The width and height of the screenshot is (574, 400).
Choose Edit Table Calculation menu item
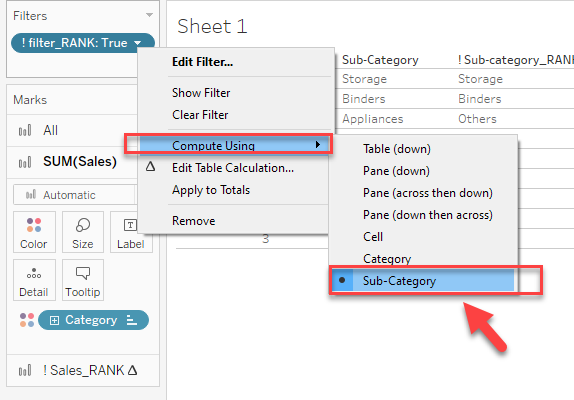tap(233, 168)
